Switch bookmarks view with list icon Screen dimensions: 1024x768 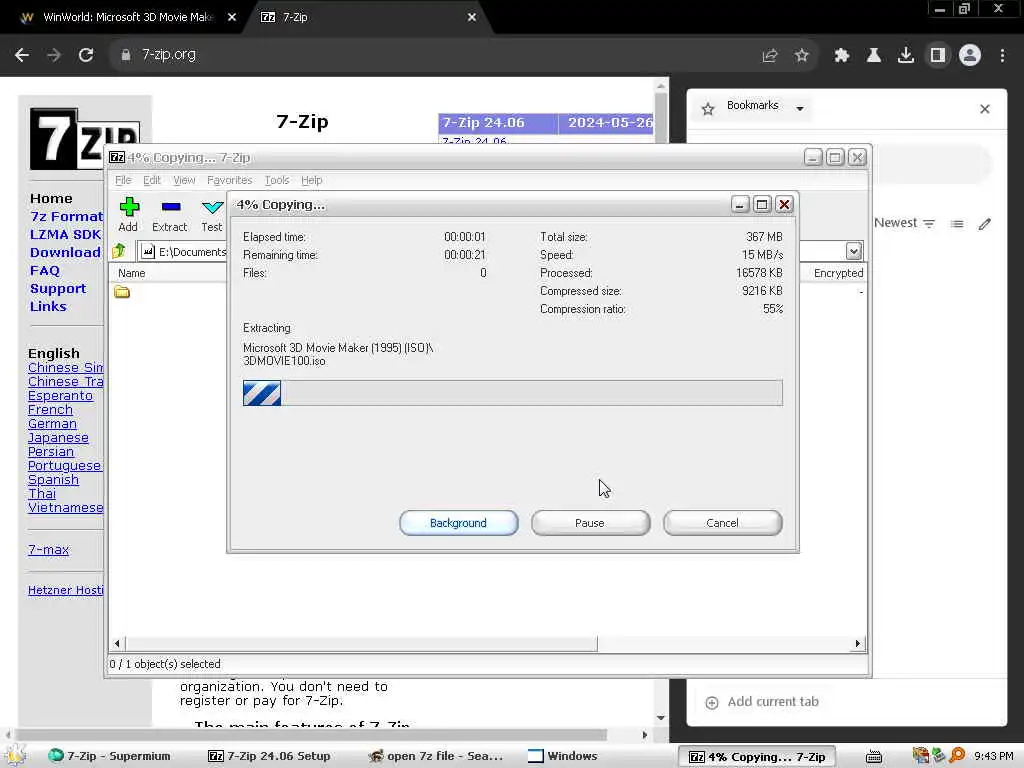957,224
